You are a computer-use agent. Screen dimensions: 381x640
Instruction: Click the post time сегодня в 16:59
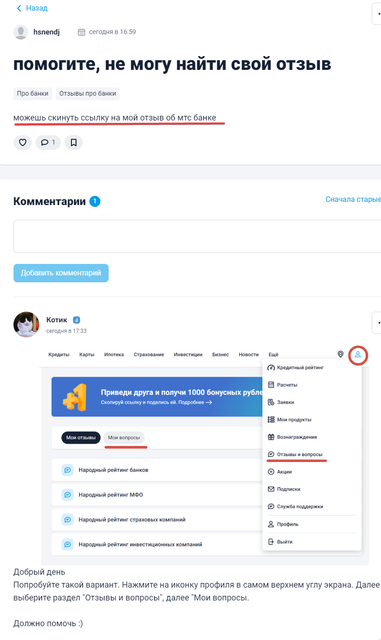(x=112, y=32)
